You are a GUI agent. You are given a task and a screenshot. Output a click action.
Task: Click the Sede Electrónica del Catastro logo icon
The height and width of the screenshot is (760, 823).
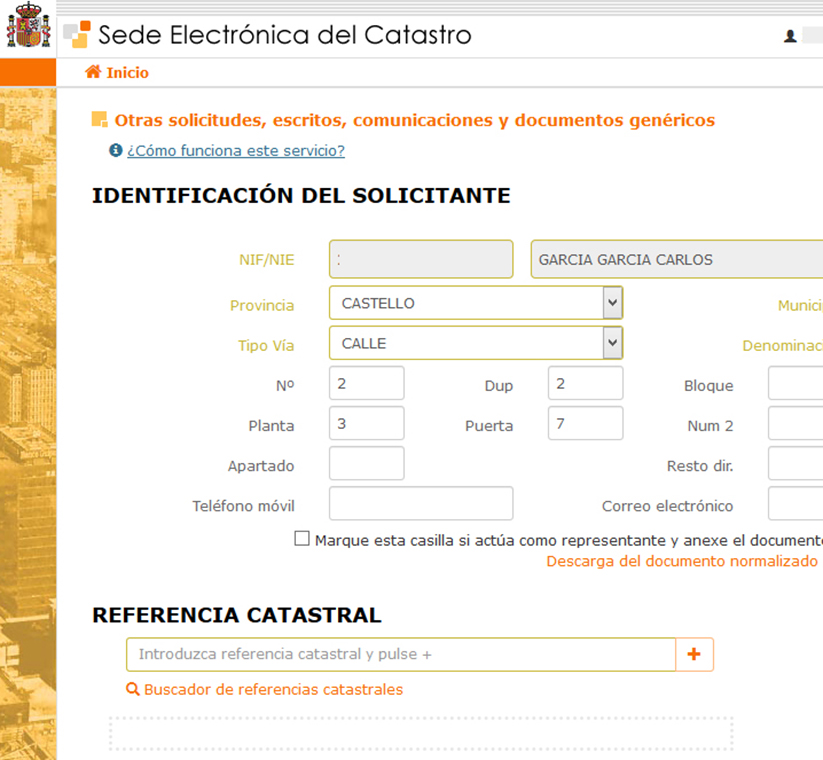pyautogui.click(x=76, y=35)
